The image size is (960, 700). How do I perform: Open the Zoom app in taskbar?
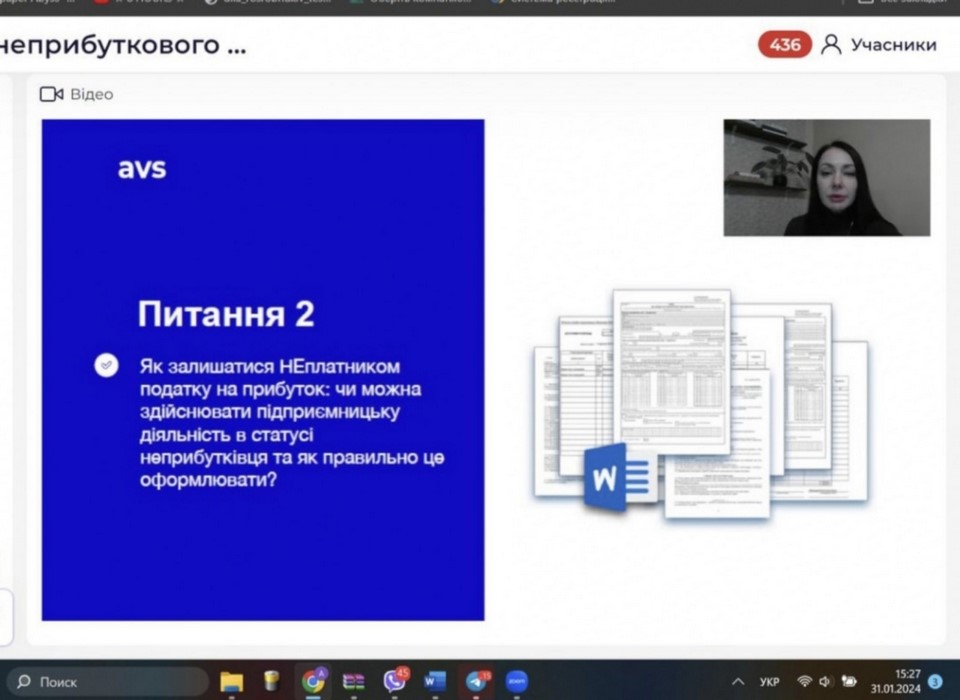(516, 682)
